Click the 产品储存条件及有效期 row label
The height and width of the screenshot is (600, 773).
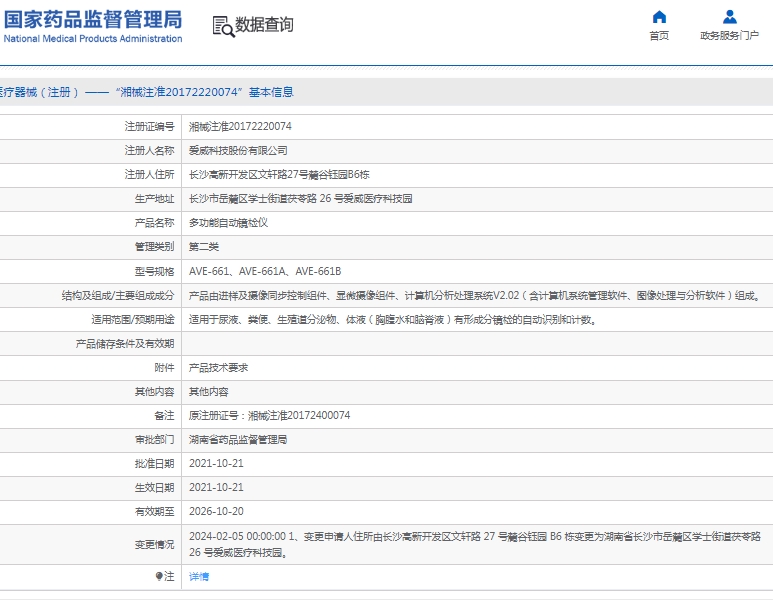[x=125, y=344]
